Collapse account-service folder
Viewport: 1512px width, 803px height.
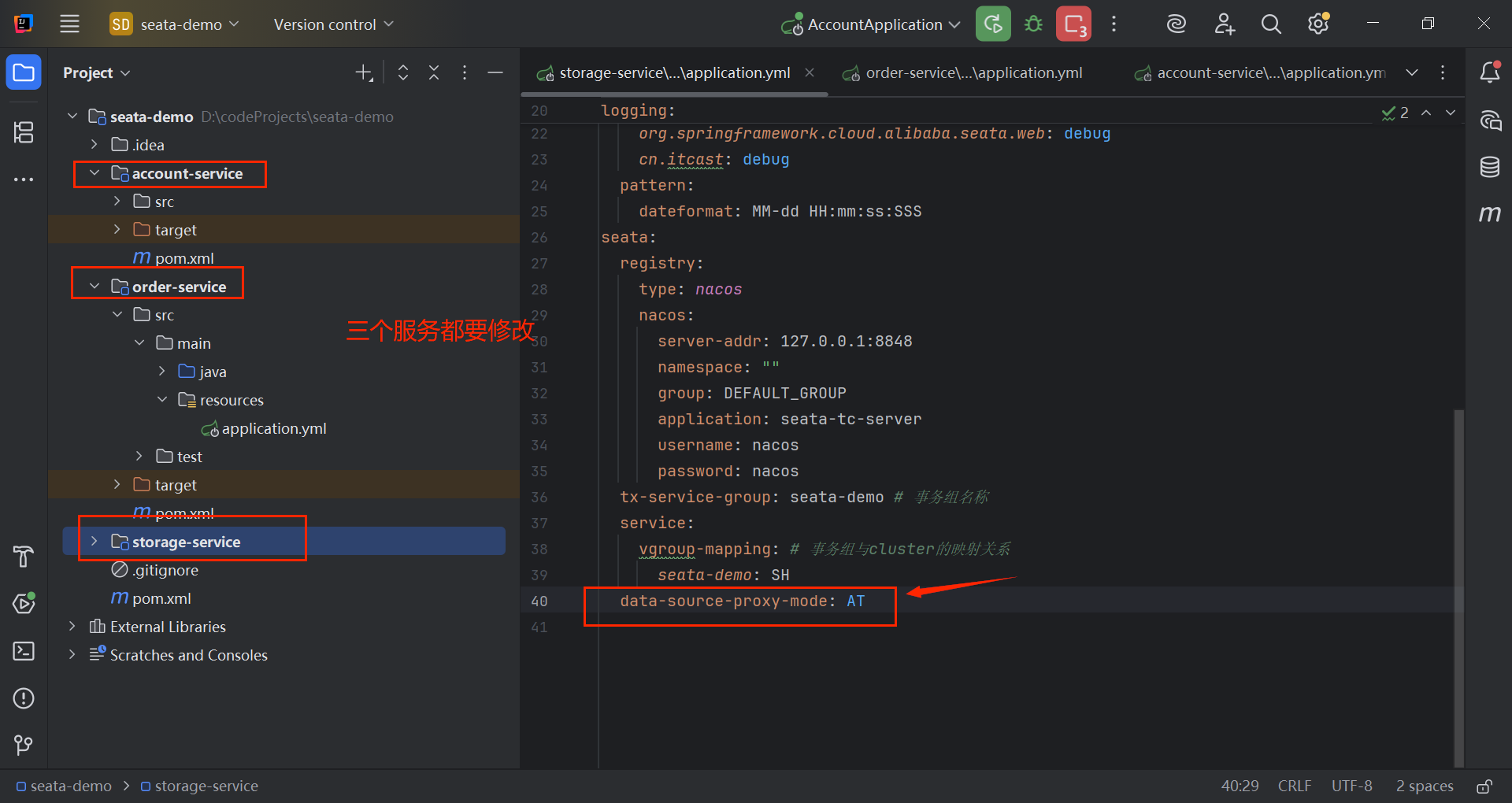[x=94, y=173]
